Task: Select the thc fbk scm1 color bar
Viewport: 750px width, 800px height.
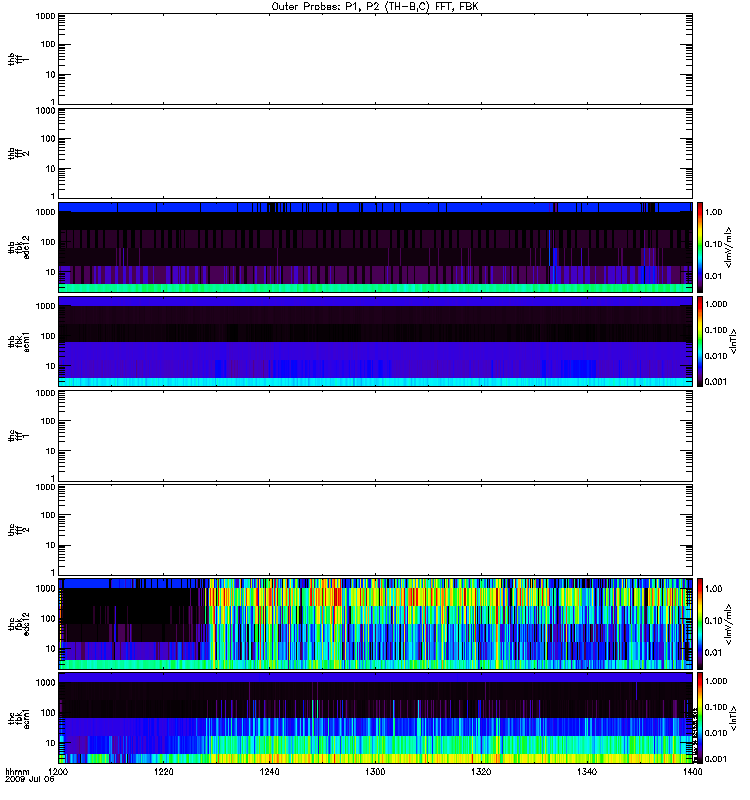Action: (x=700, y=718)
